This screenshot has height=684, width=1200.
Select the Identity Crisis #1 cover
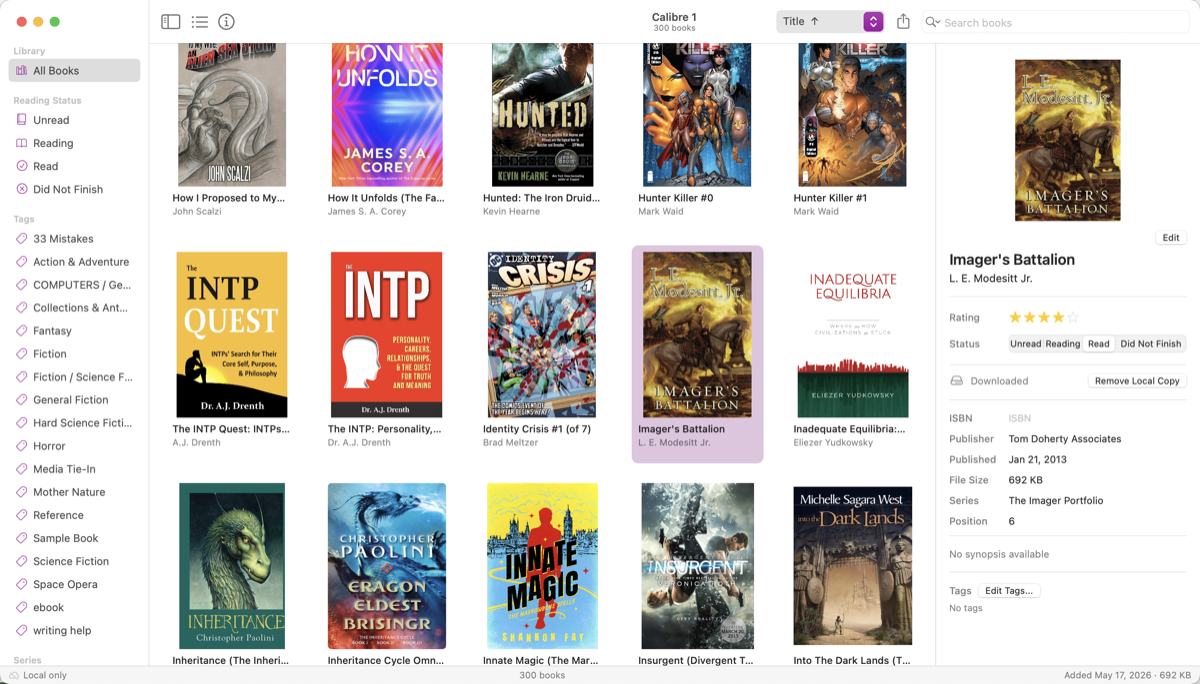tap(542, 335)
